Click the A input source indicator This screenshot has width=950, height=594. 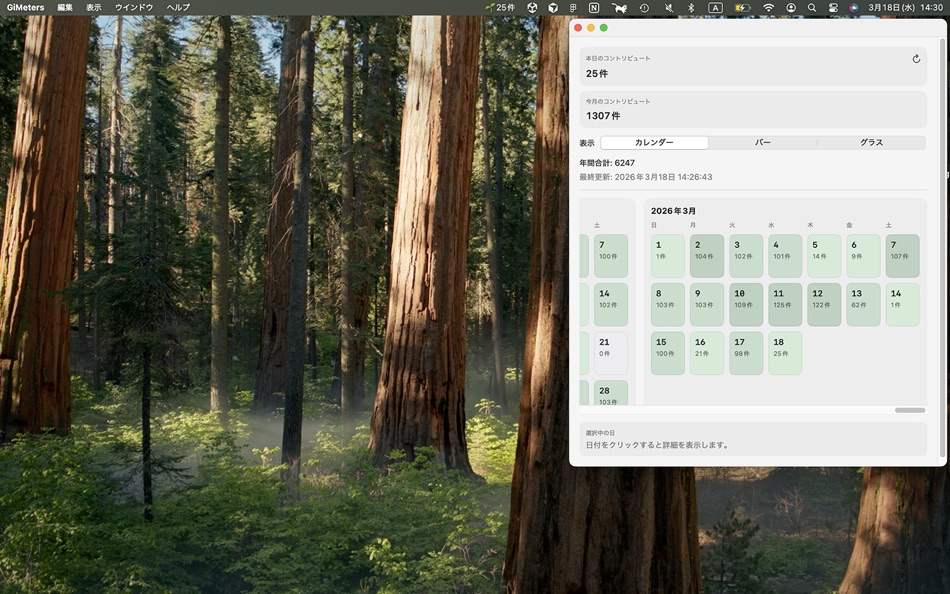(x=716, y=7)
